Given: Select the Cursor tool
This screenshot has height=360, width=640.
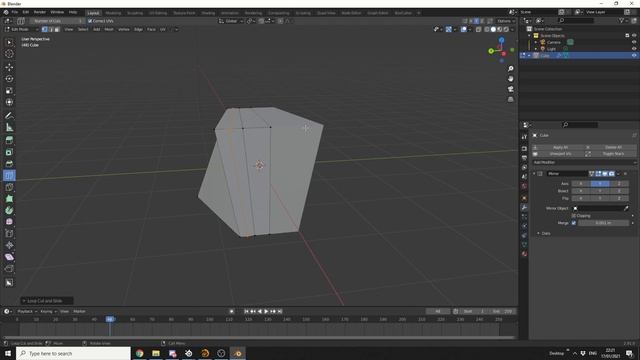Looking at the screenshot, I should pos(9,54).
